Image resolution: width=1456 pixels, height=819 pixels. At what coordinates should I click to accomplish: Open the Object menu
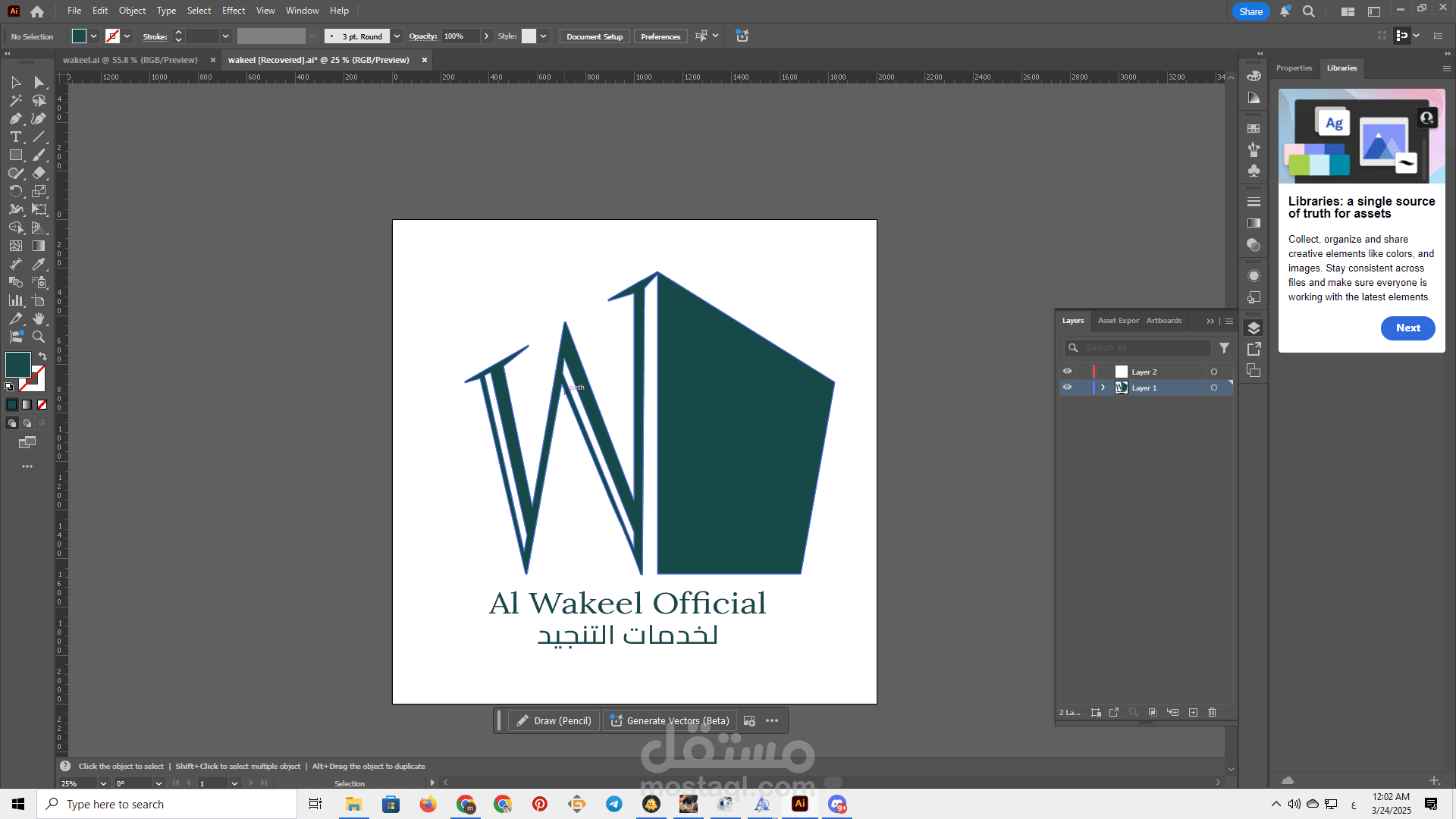[x=132, y=11]
